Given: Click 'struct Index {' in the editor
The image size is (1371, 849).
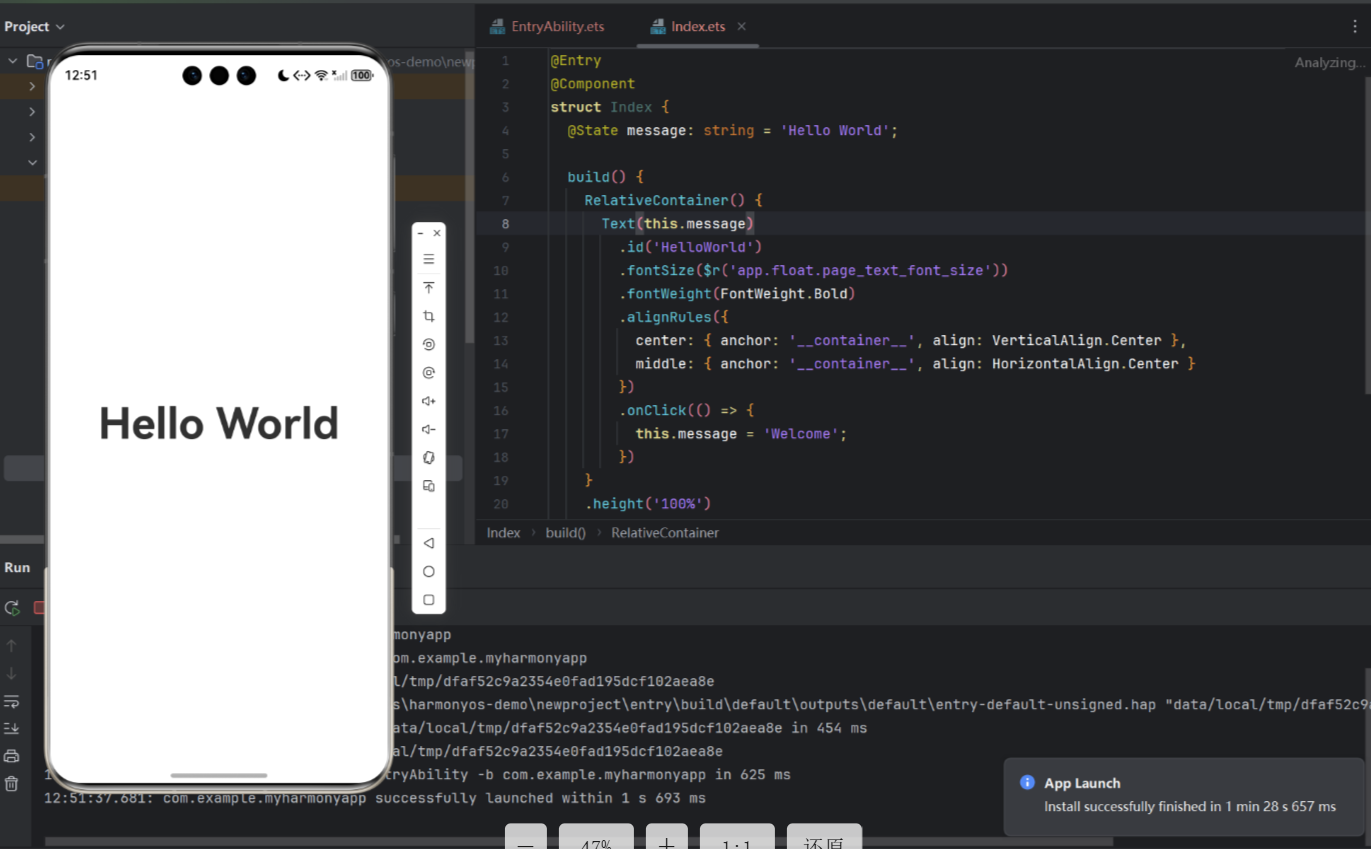Looking at the screenshot, I should (610, 107).
